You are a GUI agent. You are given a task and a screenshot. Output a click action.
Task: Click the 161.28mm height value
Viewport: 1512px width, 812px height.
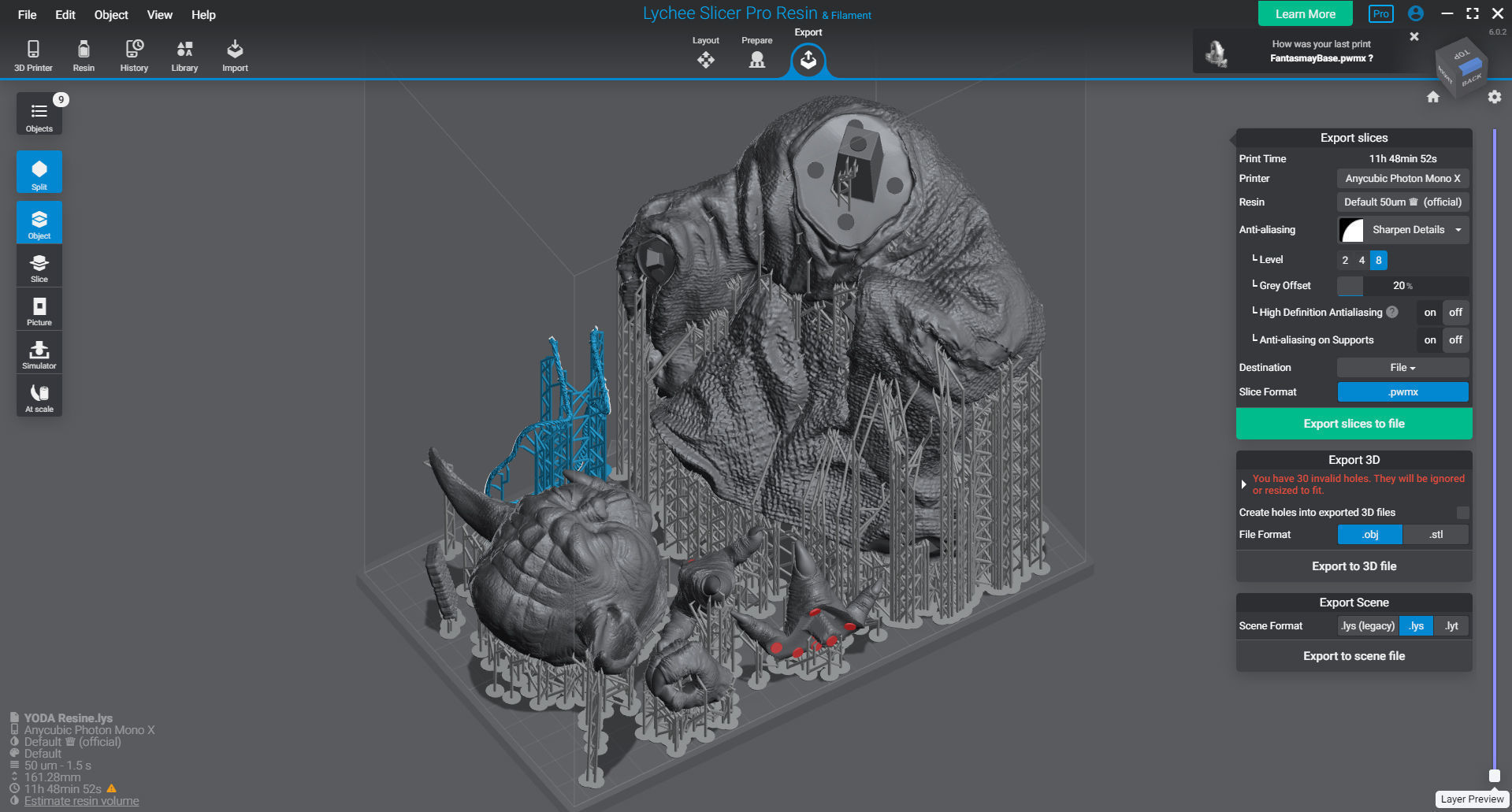[x=52, y=777]
